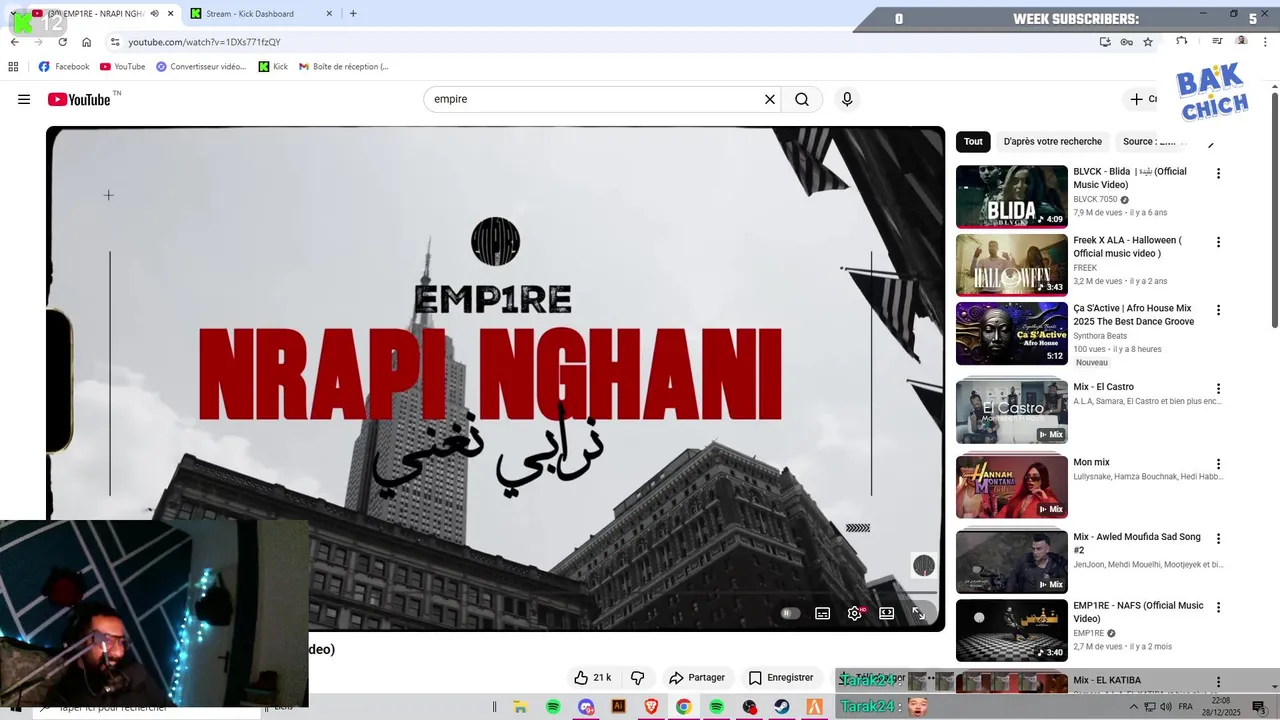Clear the search box with the X icon
1280x720 pixels.
[770, 99]
